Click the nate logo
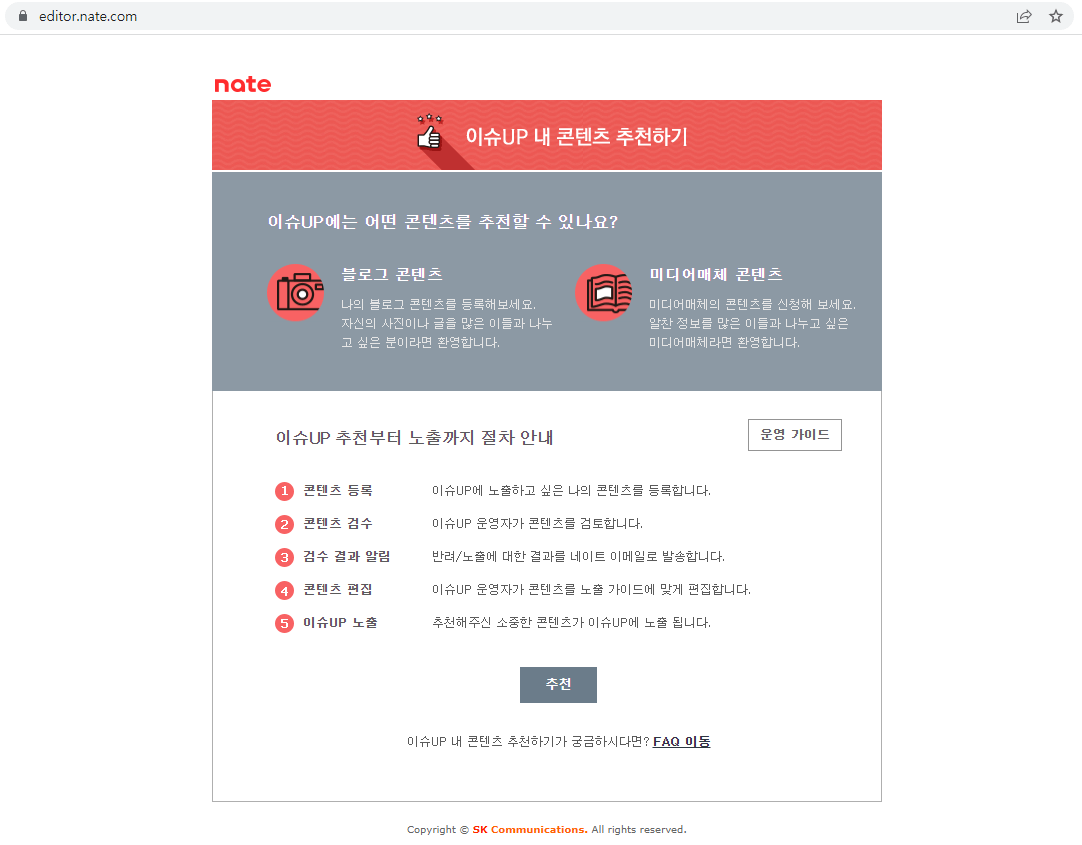Viewport: 1082px width, 845px height. point(241,84)
